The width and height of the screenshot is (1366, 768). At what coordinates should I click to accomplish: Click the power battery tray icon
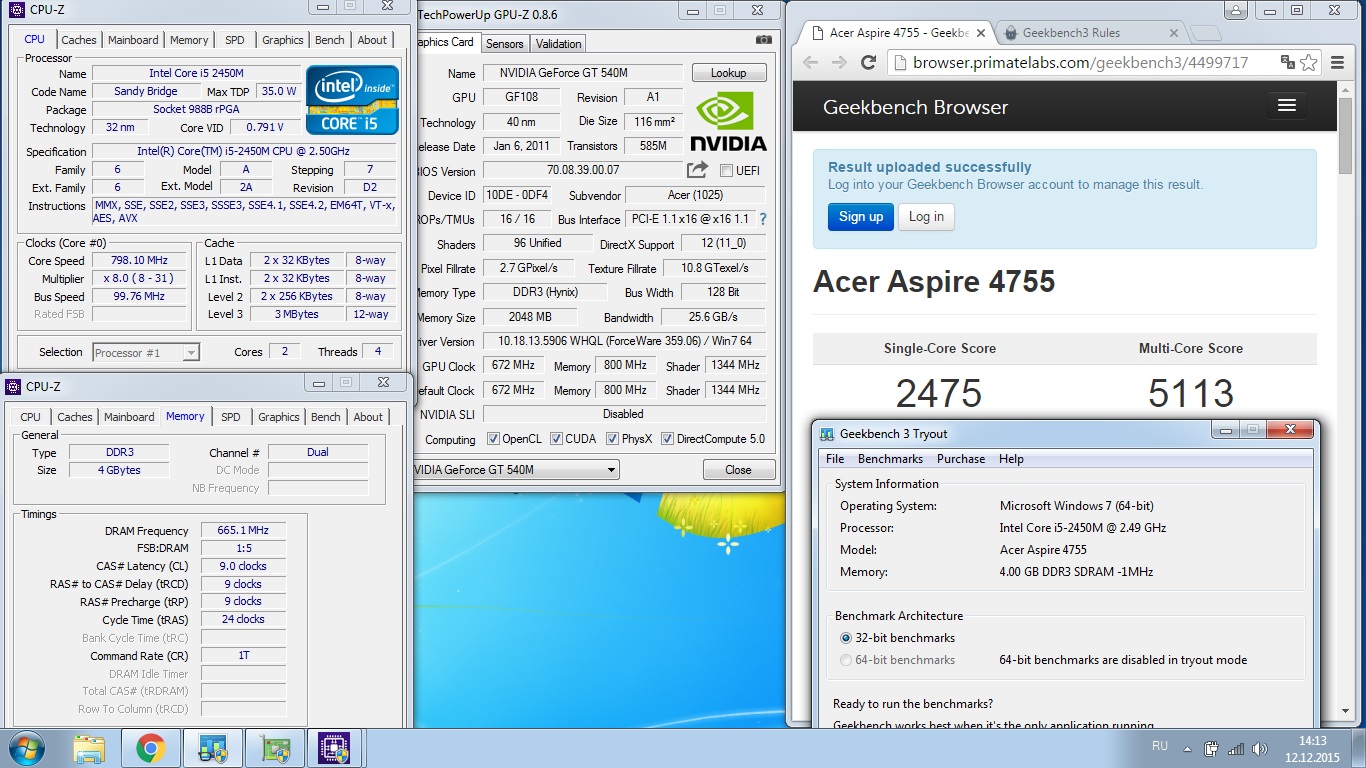coord(1212,748)
